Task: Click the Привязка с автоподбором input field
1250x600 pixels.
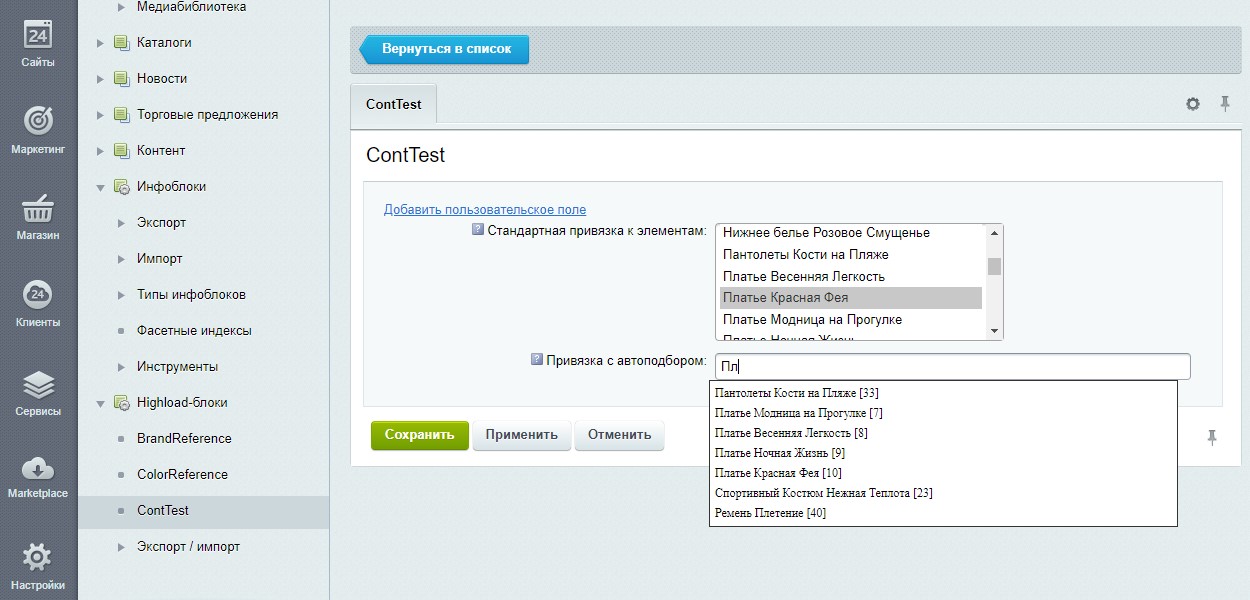Action: coord(953,367)
